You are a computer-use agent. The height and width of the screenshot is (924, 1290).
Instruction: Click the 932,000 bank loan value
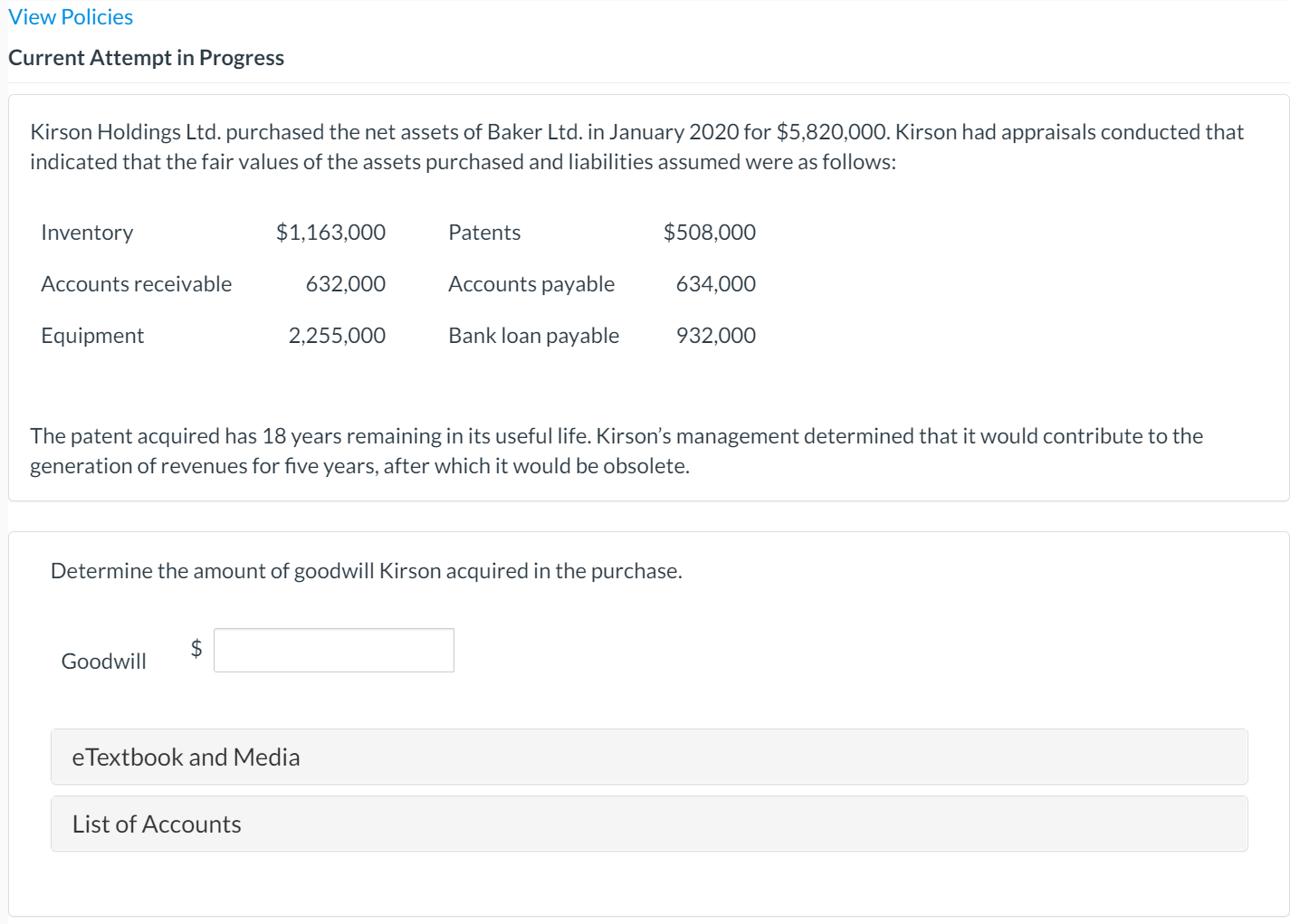[x=715, y=336]
